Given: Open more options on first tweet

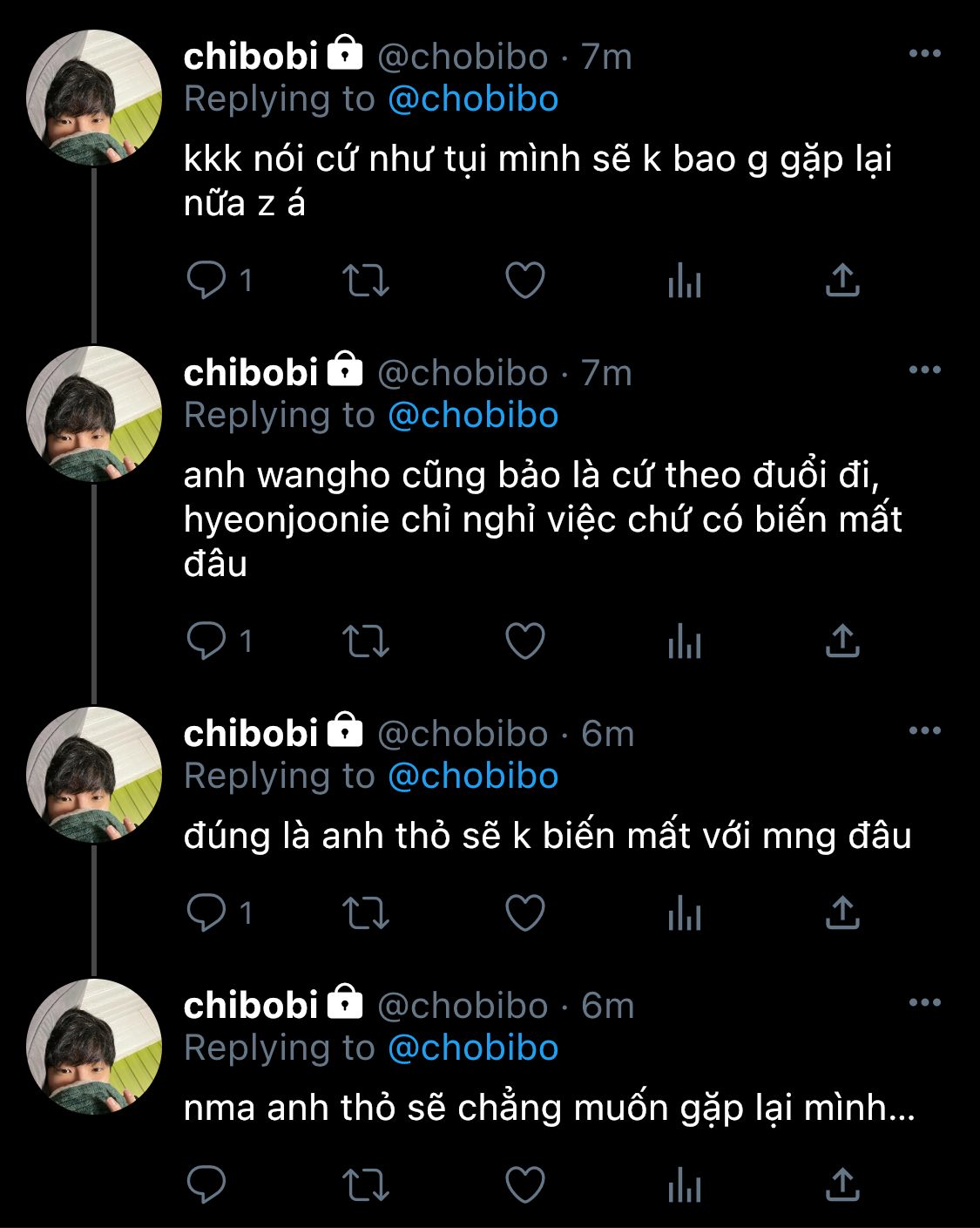Looking at the screenshot, I should [924, 54].
